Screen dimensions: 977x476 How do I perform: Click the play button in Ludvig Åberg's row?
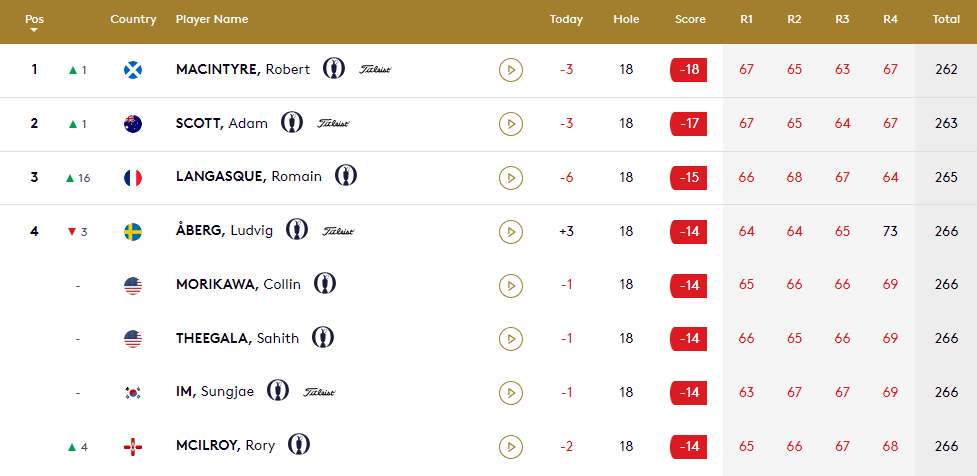[x=510, y=232]
